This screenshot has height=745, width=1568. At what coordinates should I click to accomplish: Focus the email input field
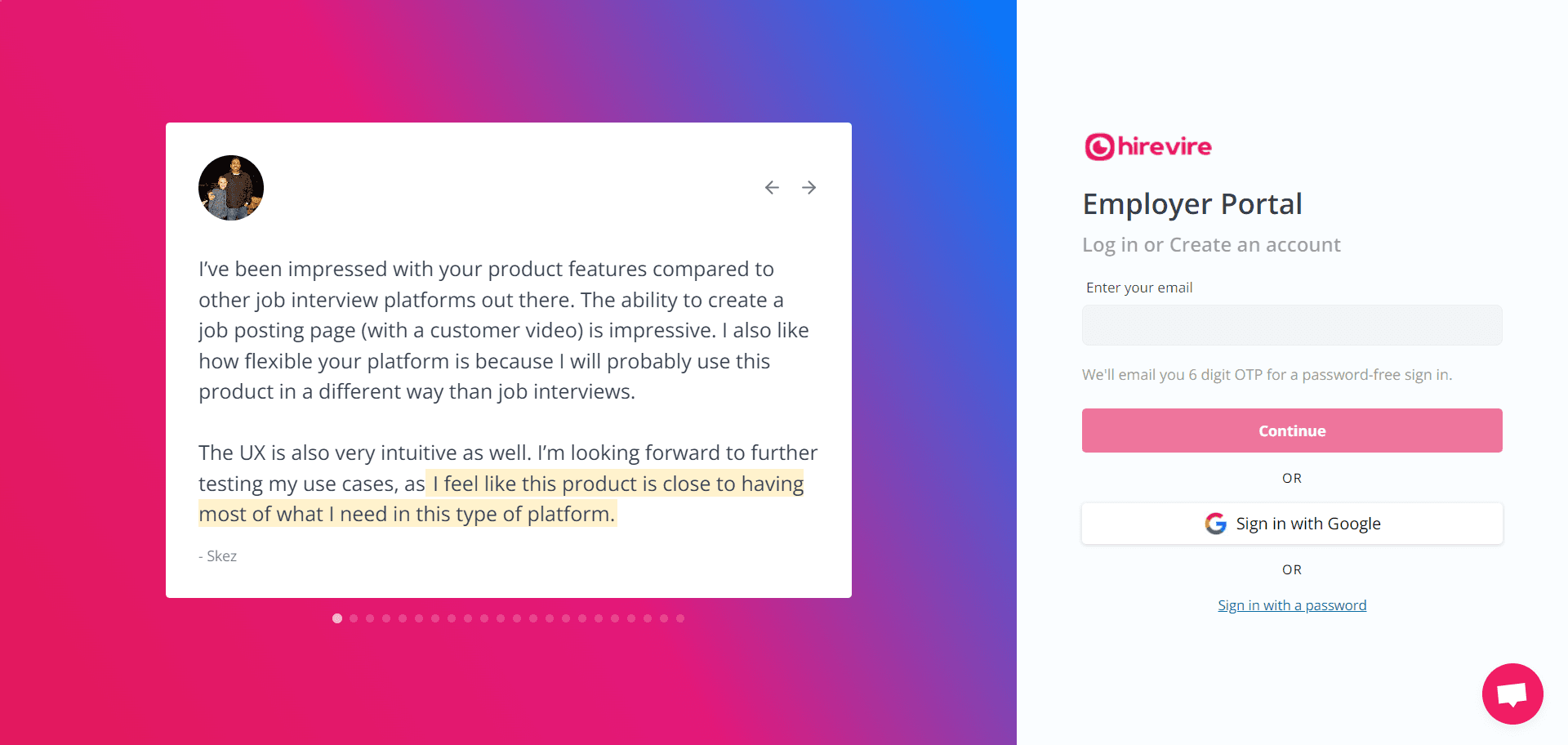[x=1292, y=325]
